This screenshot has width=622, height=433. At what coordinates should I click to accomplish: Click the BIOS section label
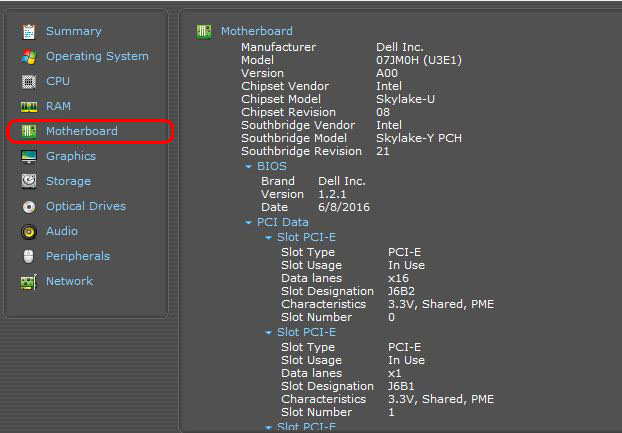(272, 166)
